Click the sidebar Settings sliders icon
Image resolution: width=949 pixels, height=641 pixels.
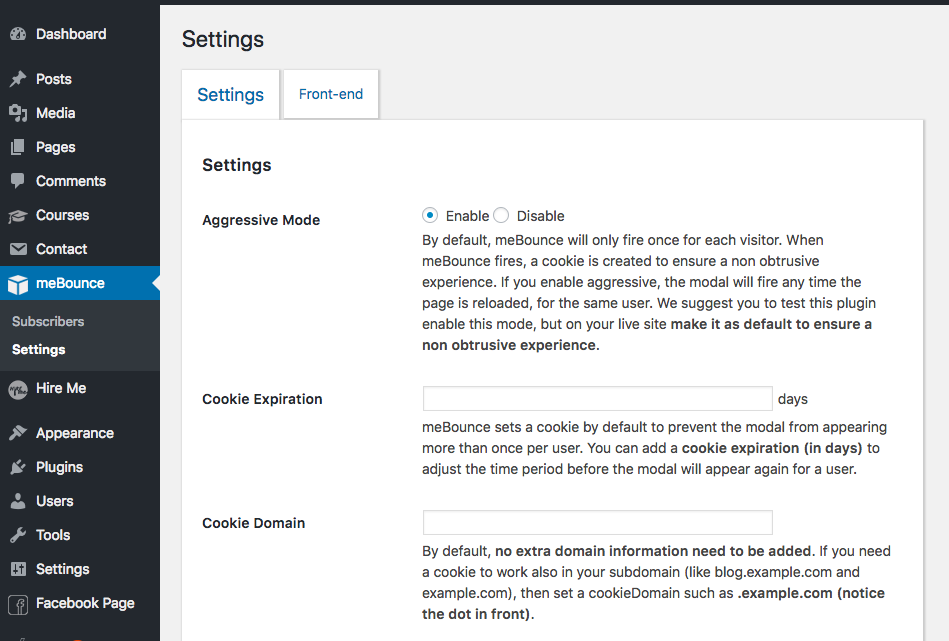pos(18,568)
